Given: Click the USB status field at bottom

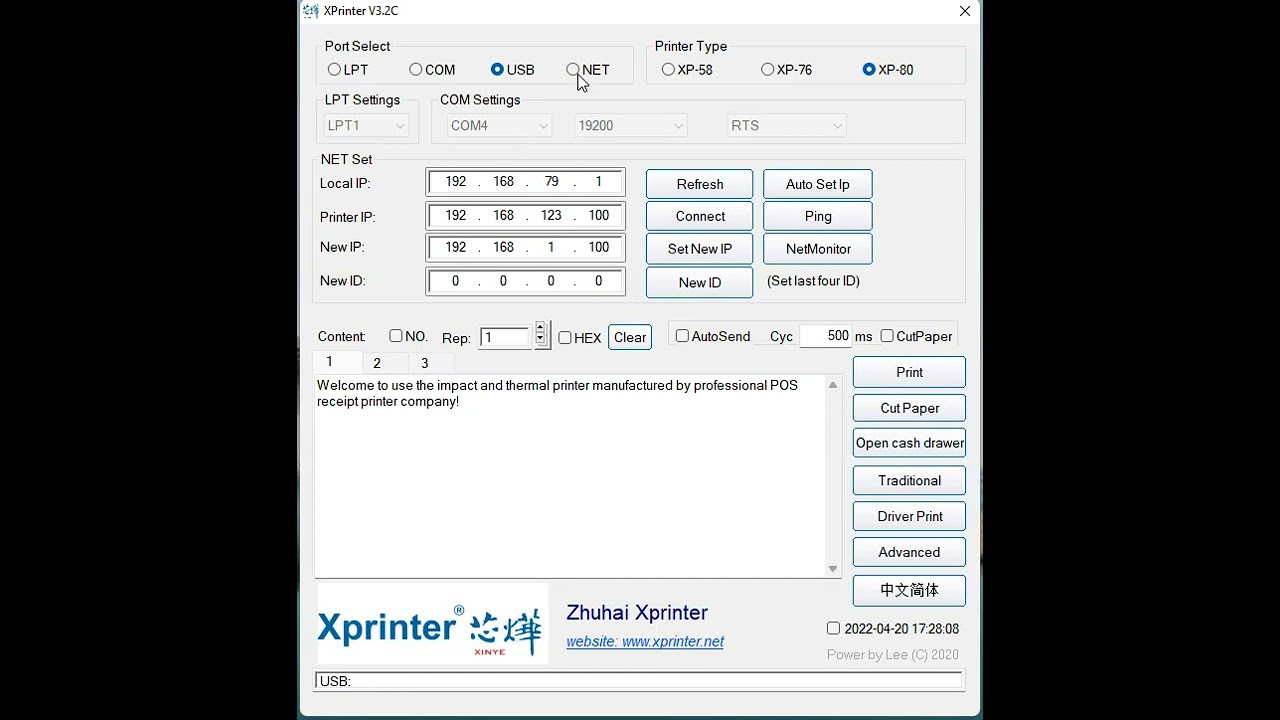Looking at the screenshot, I should pyautogui.click(x=638, y=681).
